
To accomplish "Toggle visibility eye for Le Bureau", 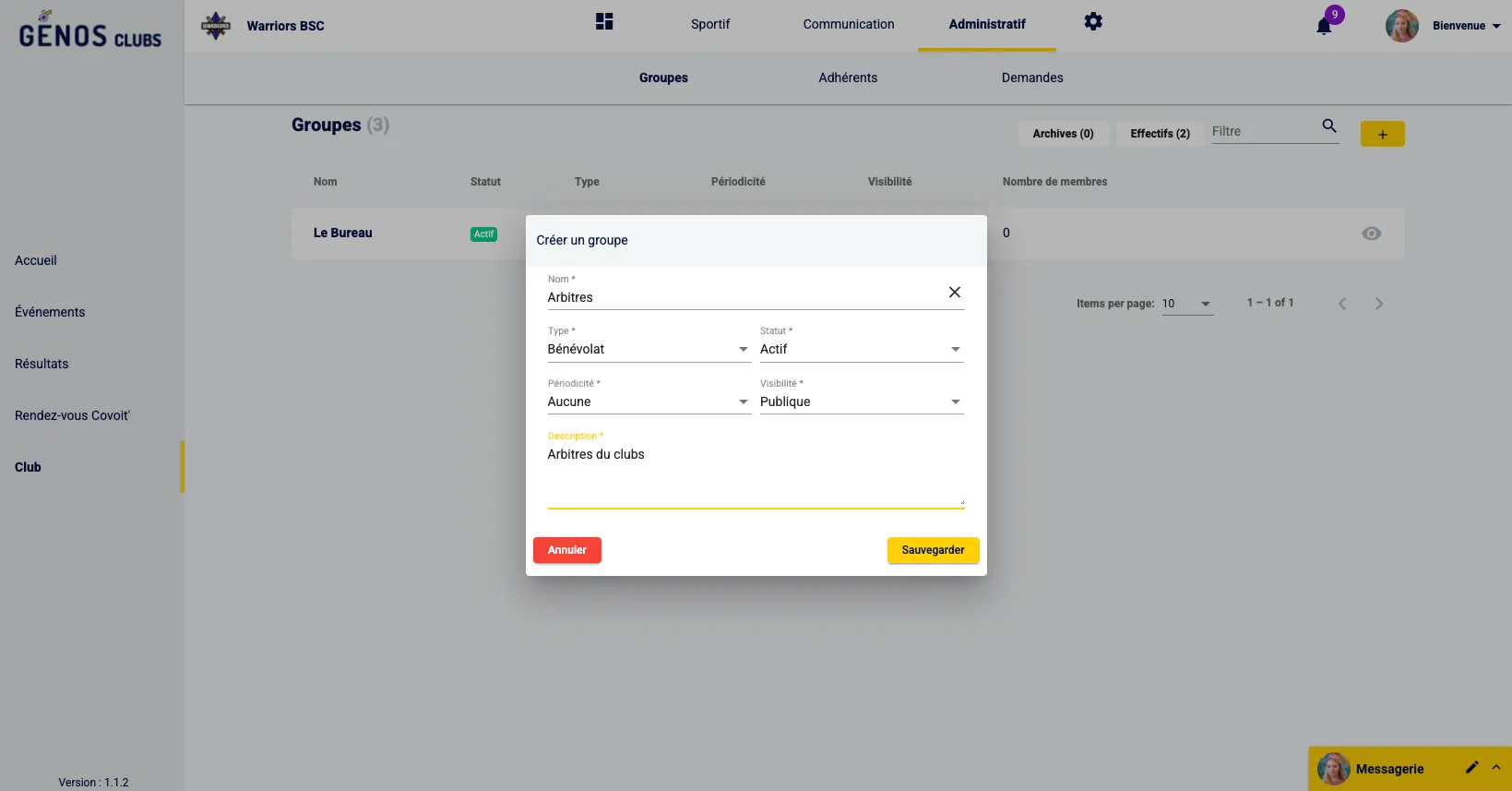I will pos(1372,234).
